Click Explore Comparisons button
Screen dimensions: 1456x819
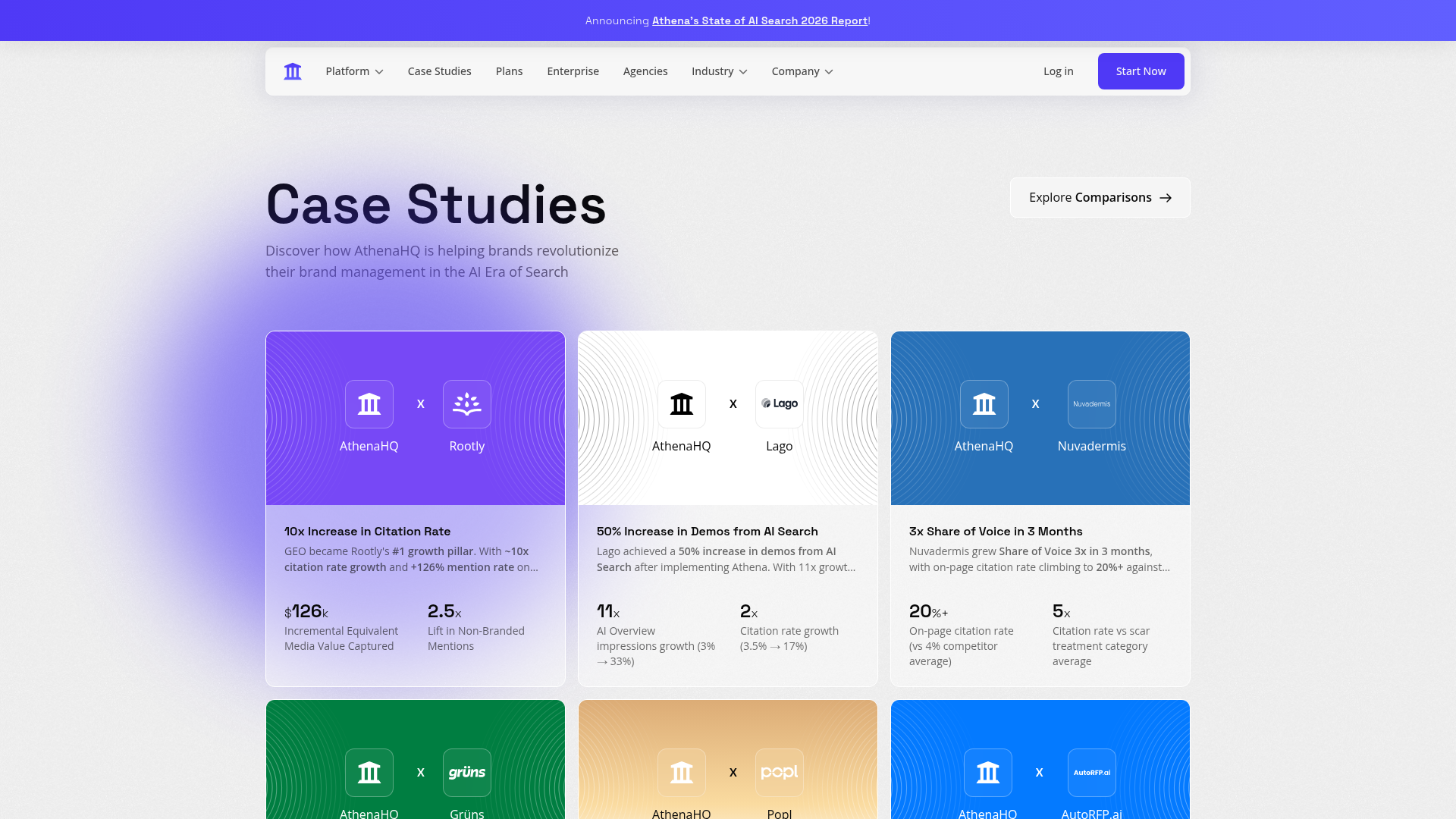1100,197
